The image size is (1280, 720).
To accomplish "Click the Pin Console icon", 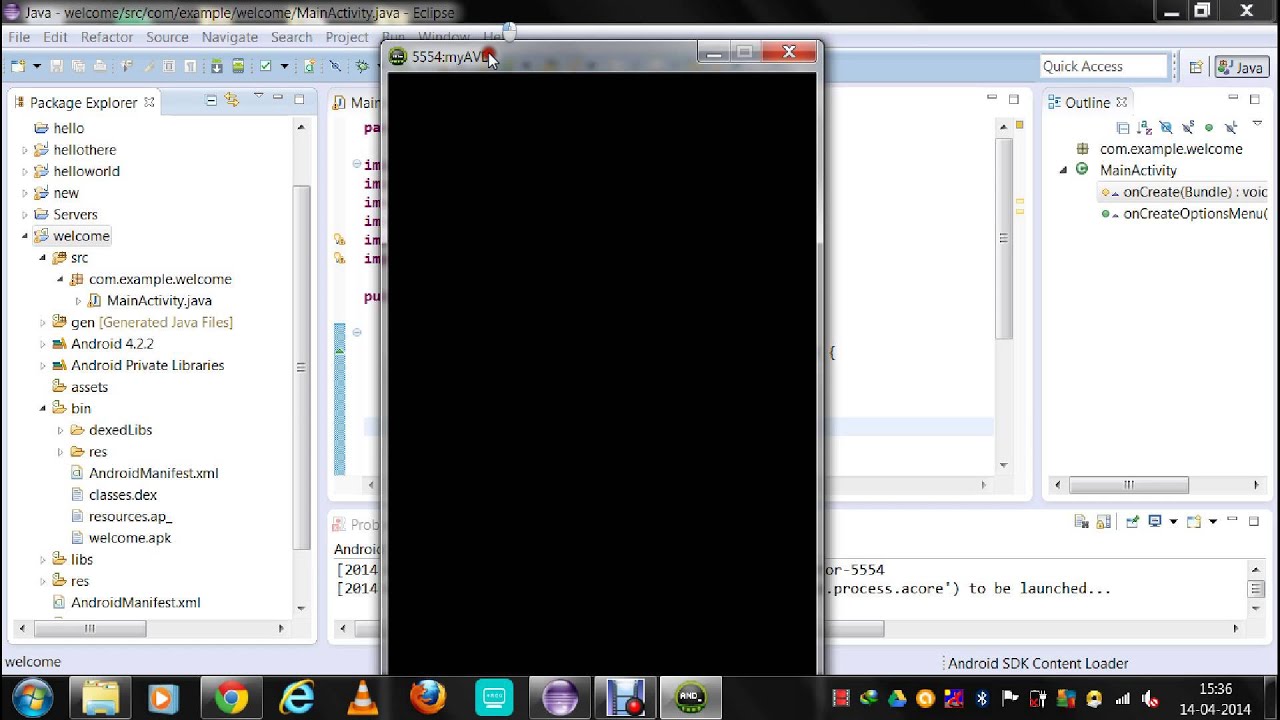I will 1133,521.
